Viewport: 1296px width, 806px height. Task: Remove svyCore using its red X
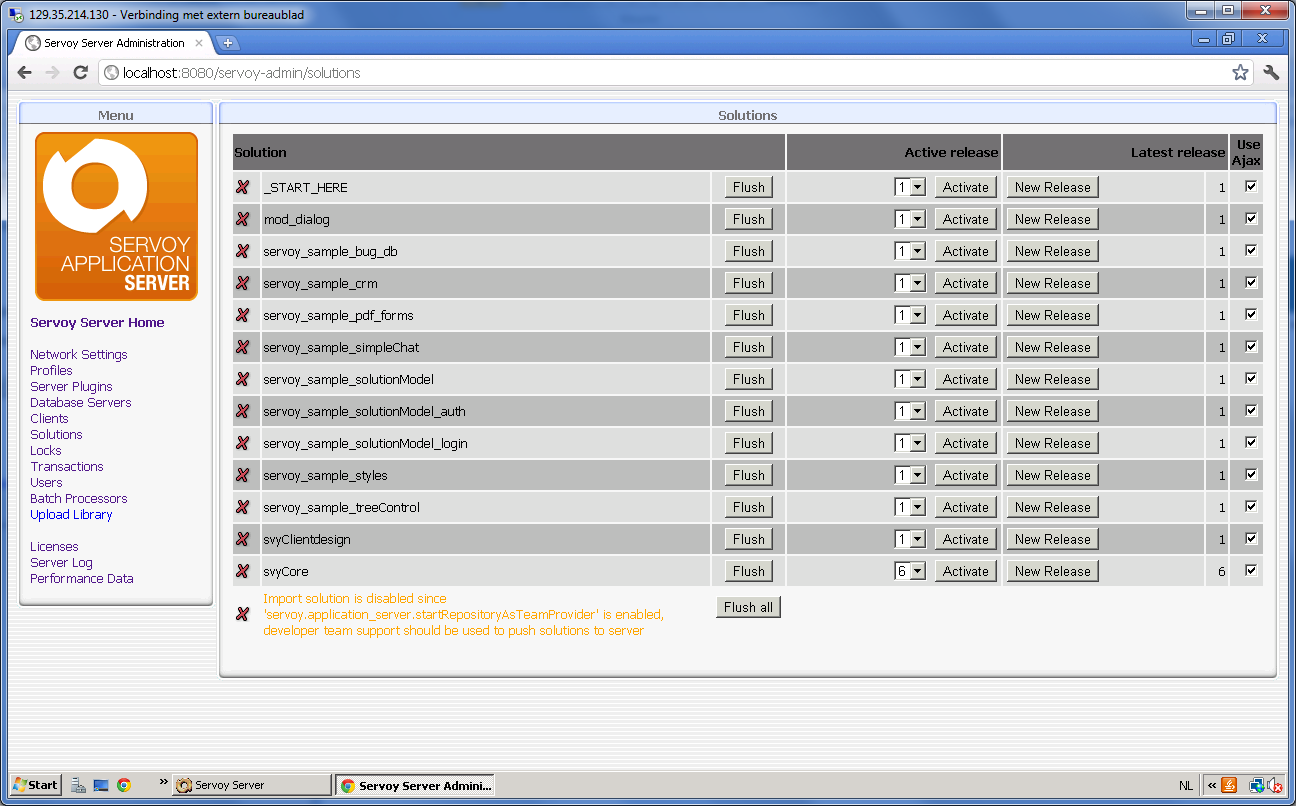242,571
